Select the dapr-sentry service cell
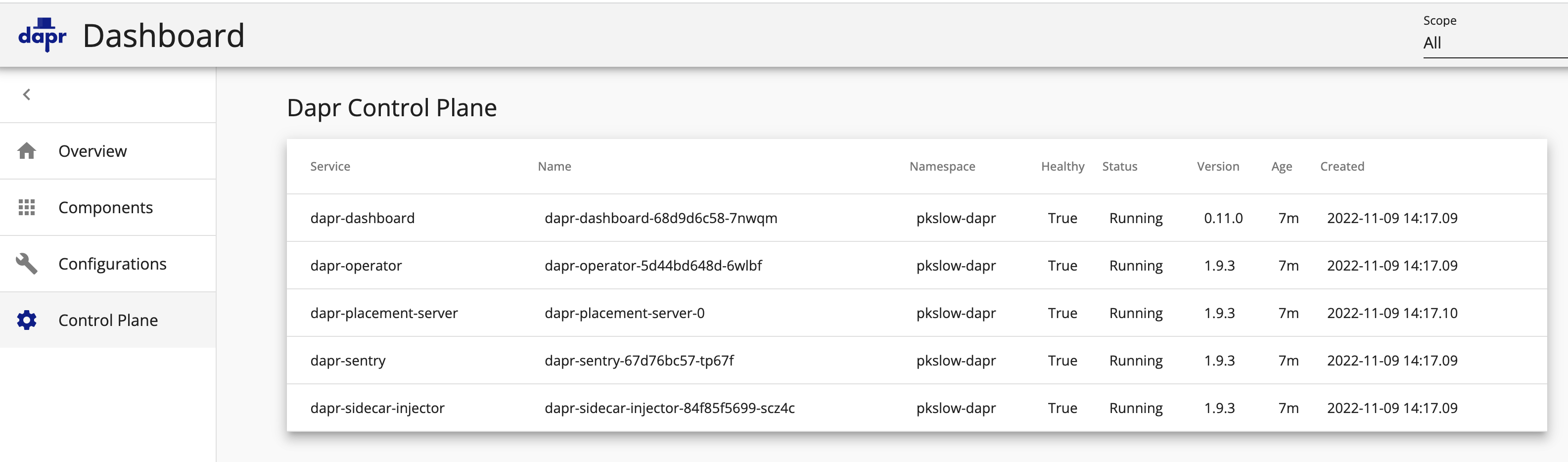1568x462 pixels. click(x=348, y=360)
